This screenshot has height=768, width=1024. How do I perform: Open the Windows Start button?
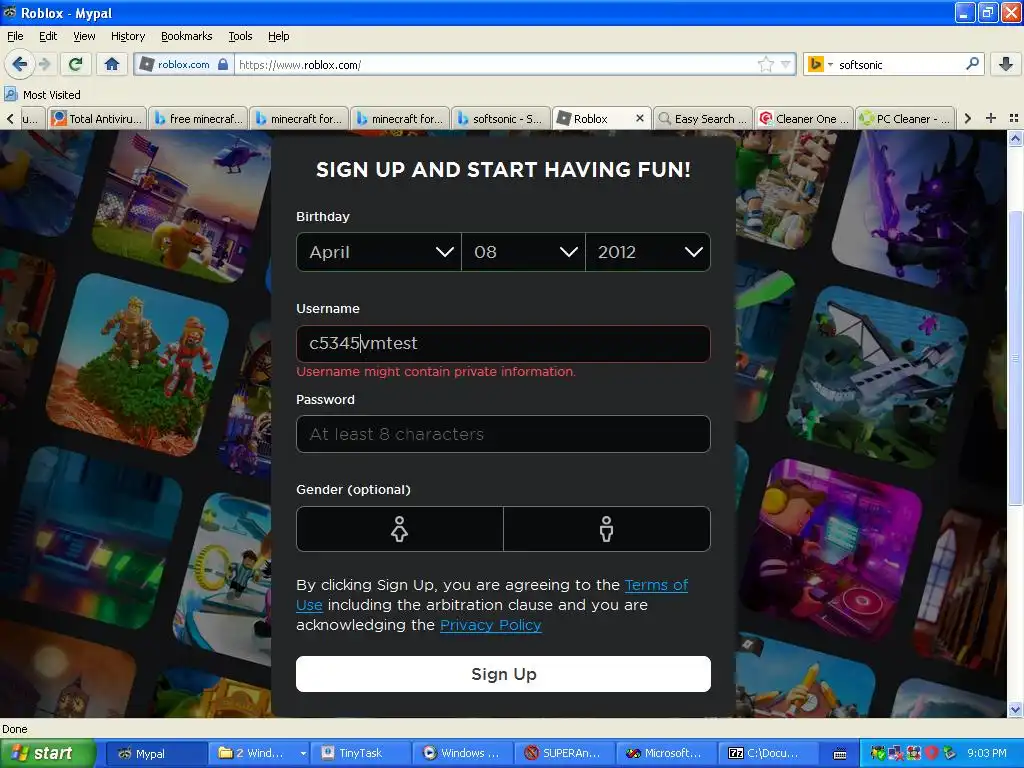47,753
